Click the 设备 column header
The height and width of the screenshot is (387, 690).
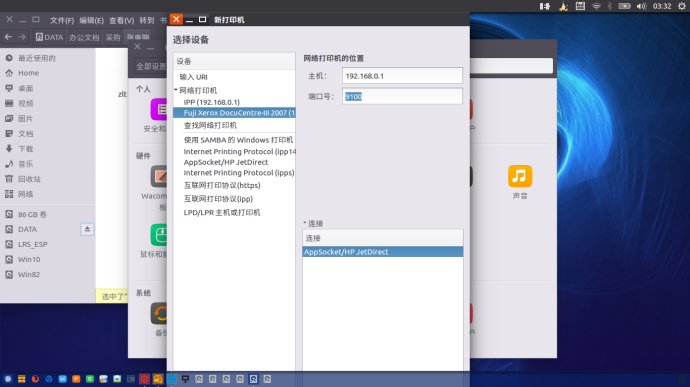tap(234, 61)
